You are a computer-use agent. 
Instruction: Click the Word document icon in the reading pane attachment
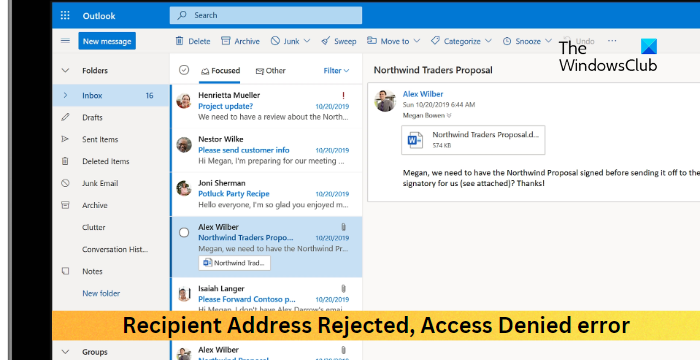click(415, 140)
